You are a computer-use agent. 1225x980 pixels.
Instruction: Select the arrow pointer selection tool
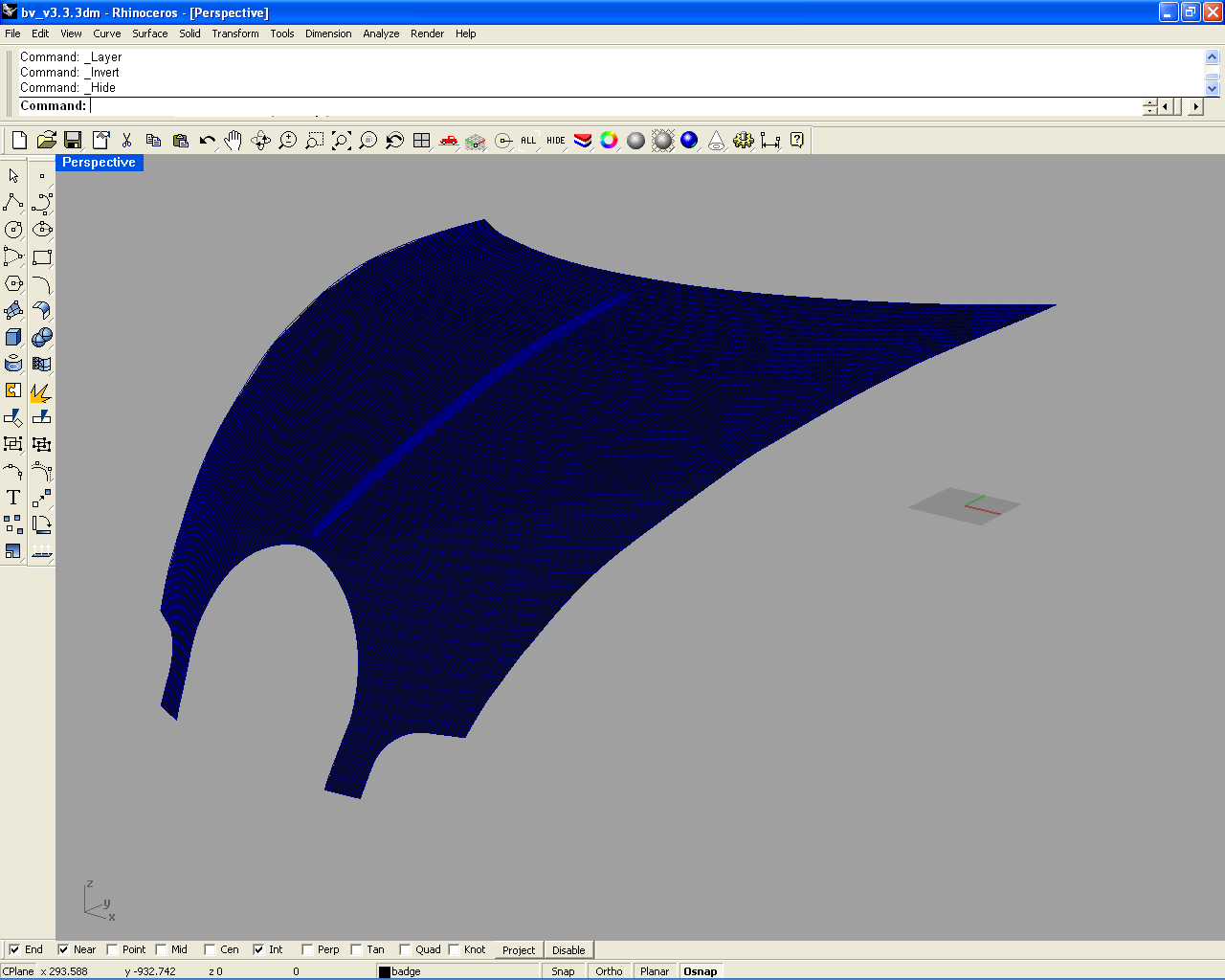(13, 176)
